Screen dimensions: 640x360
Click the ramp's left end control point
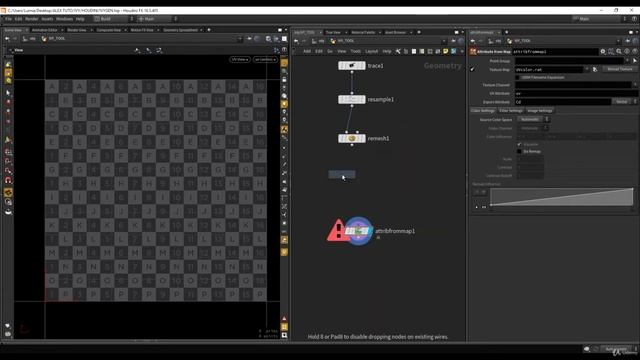491,204
